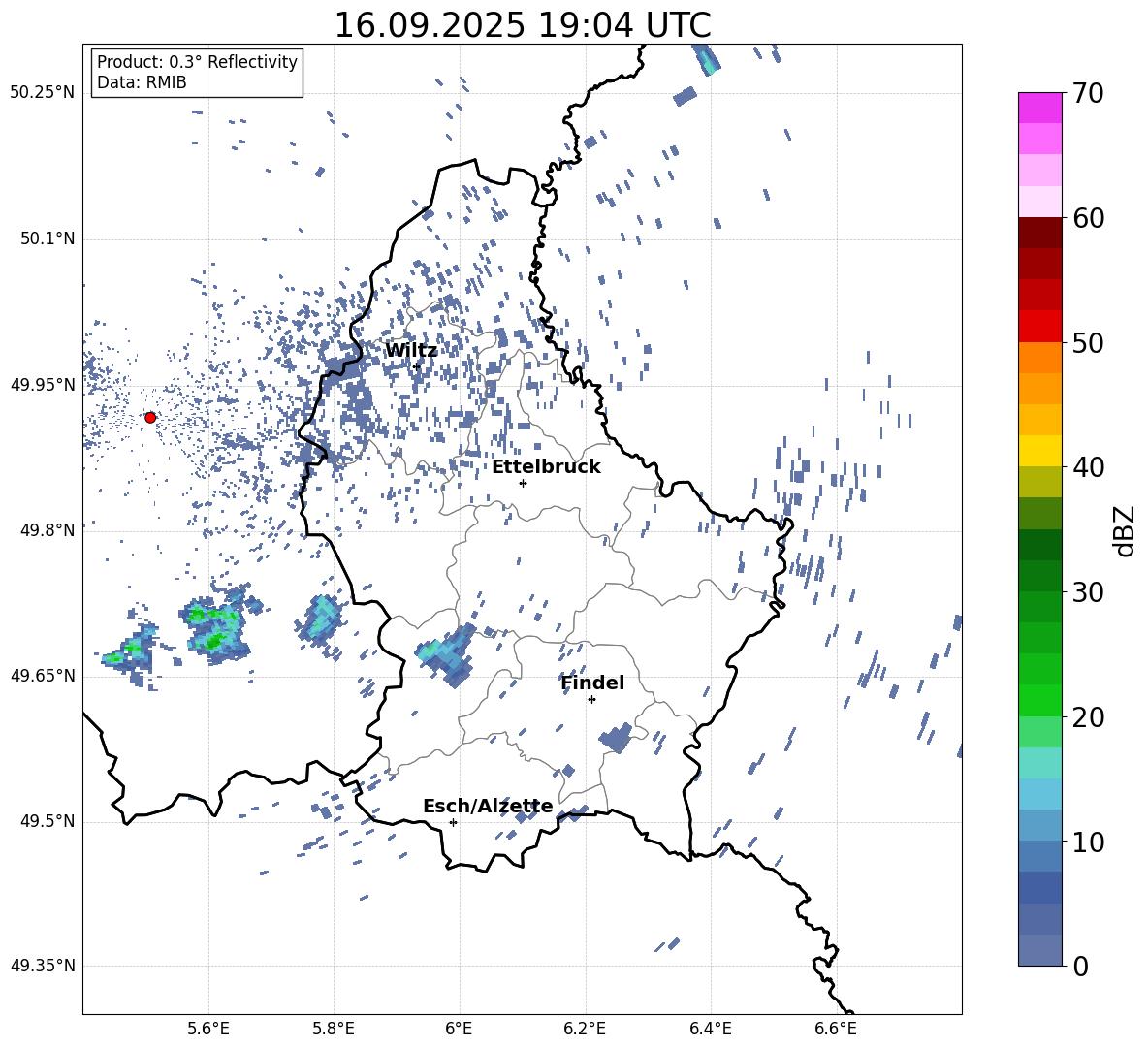Click the 50 label on the colorbar
The height and width of the screenshot is (1048, 1148).
click(x=1087, y=342)
